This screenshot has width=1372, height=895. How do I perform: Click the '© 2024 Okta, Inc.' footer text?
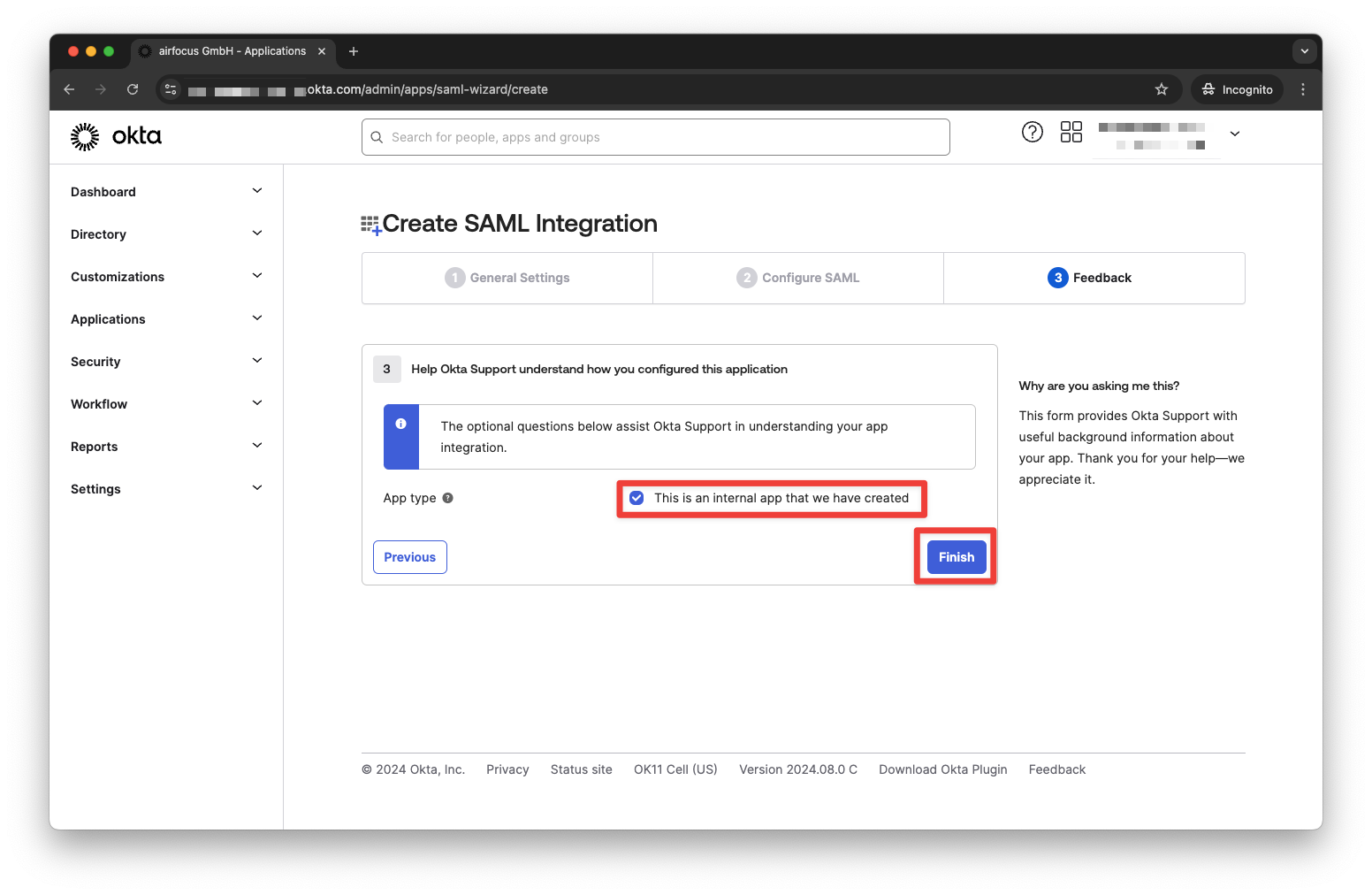click(x=413, y=769)
